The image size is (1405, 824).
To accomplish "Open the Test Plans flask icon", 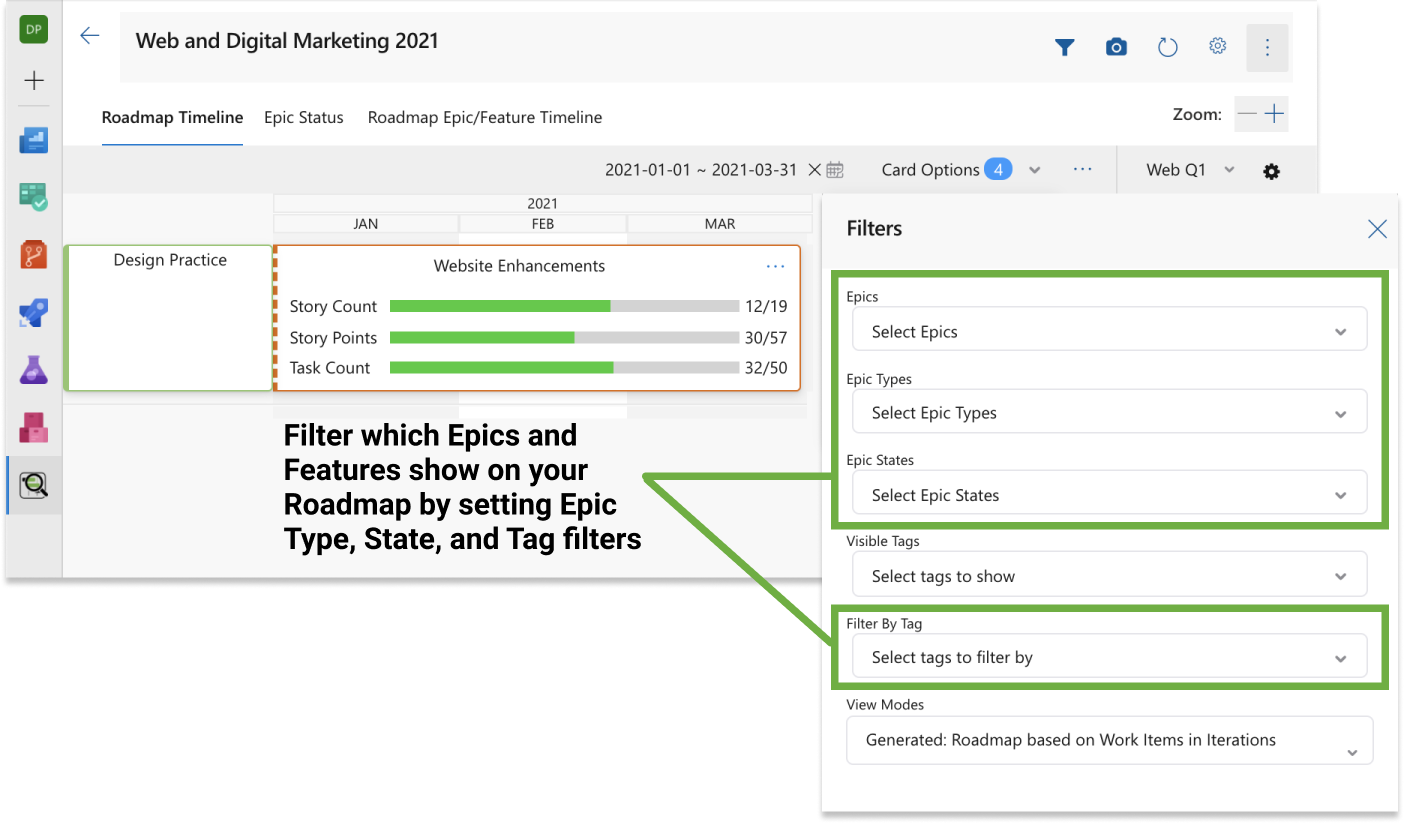I will 33,369.
